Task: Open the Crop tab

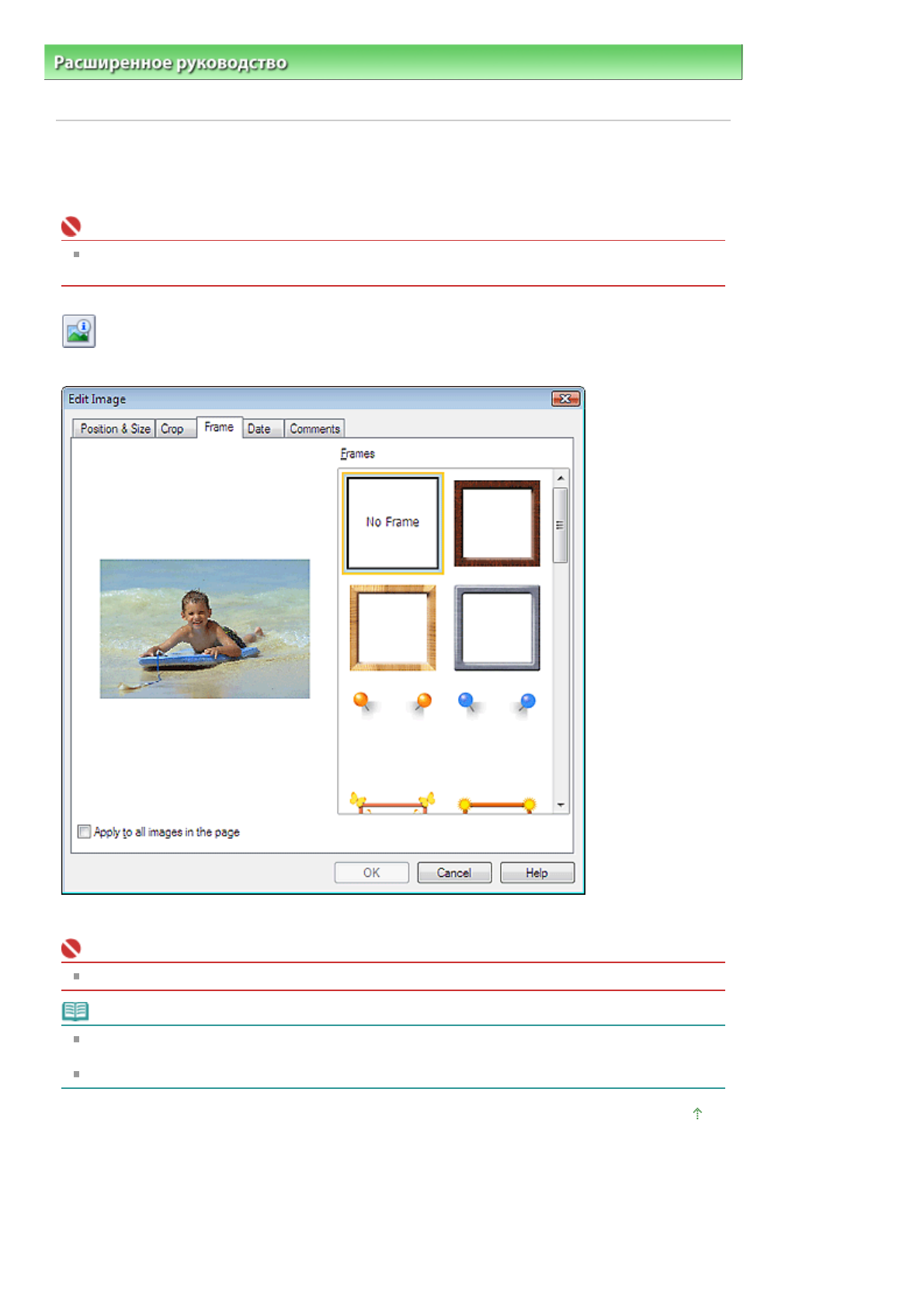Action: point(172,429)
